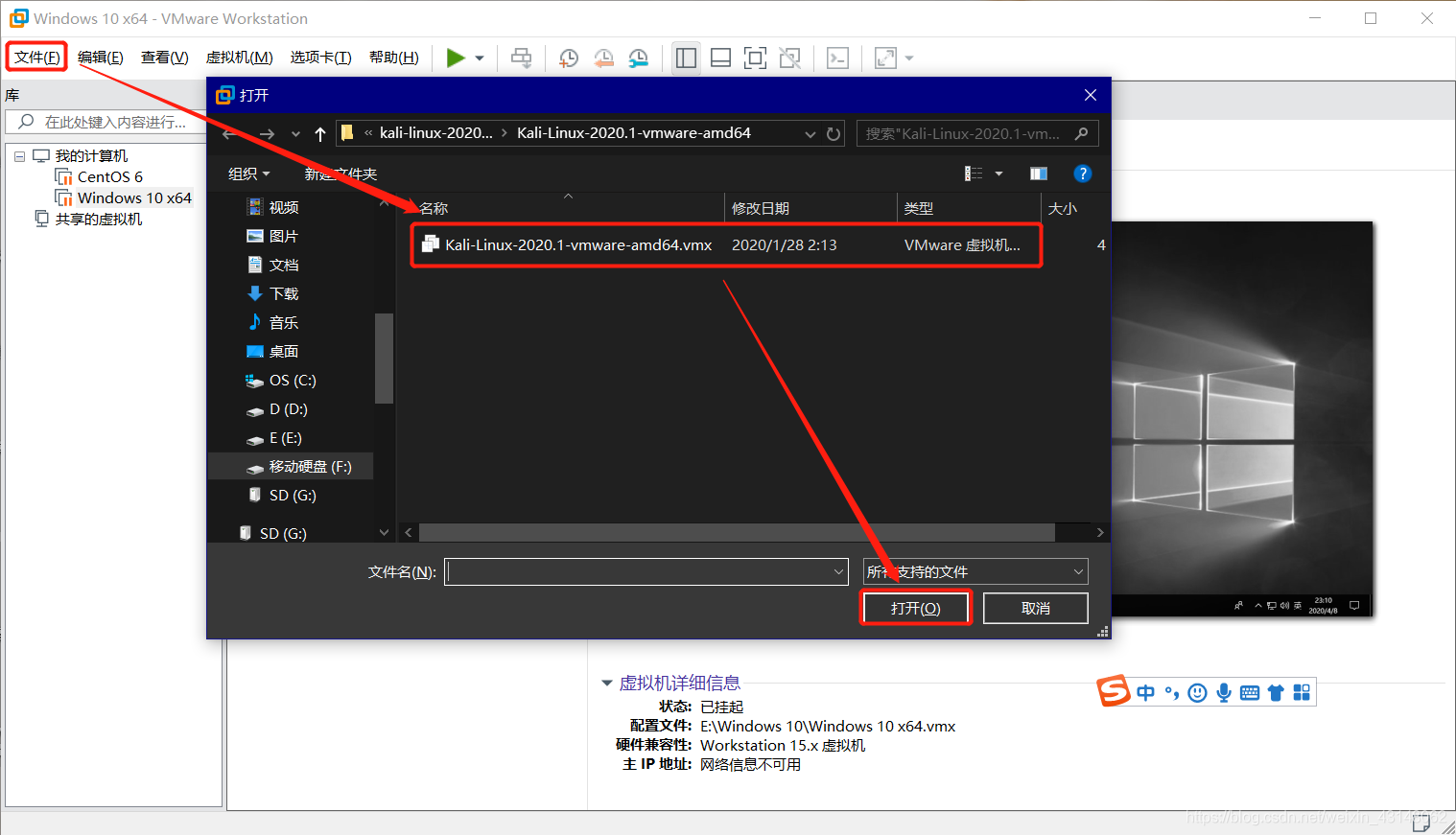Open the 组织 dropdown menu
This screenshot has height=835, width=1456.
click(249, 174)
